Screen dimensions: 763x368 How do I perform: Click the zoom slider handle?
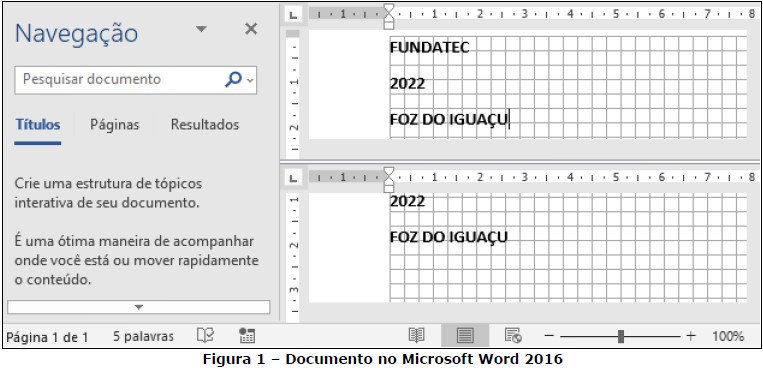621,336
